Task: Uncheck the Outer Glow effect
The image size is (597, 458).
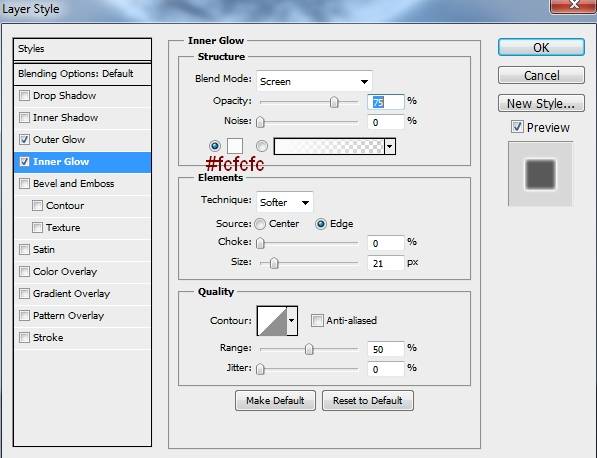Action: point(24,139)
